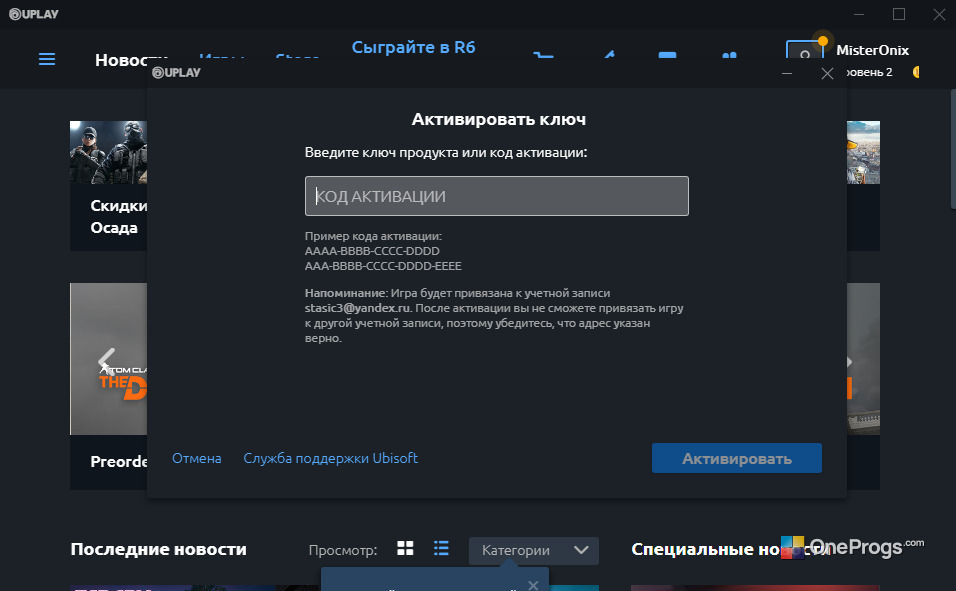This screenshot has height=591, width=956.
Task: Open MisterOnix profile name
Action: 872,50
